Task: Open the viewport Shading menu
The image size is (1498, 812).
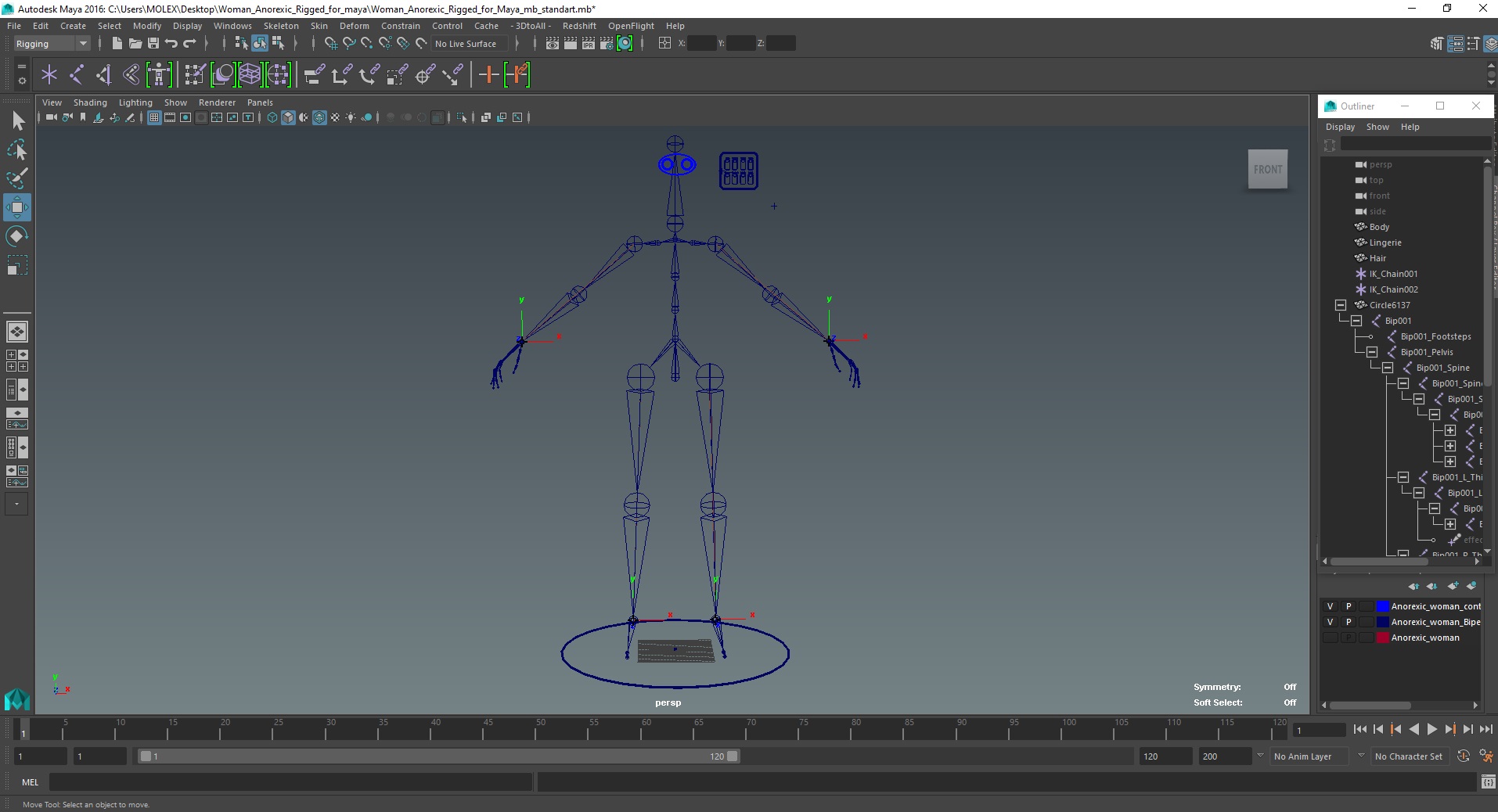Action: 90,102
